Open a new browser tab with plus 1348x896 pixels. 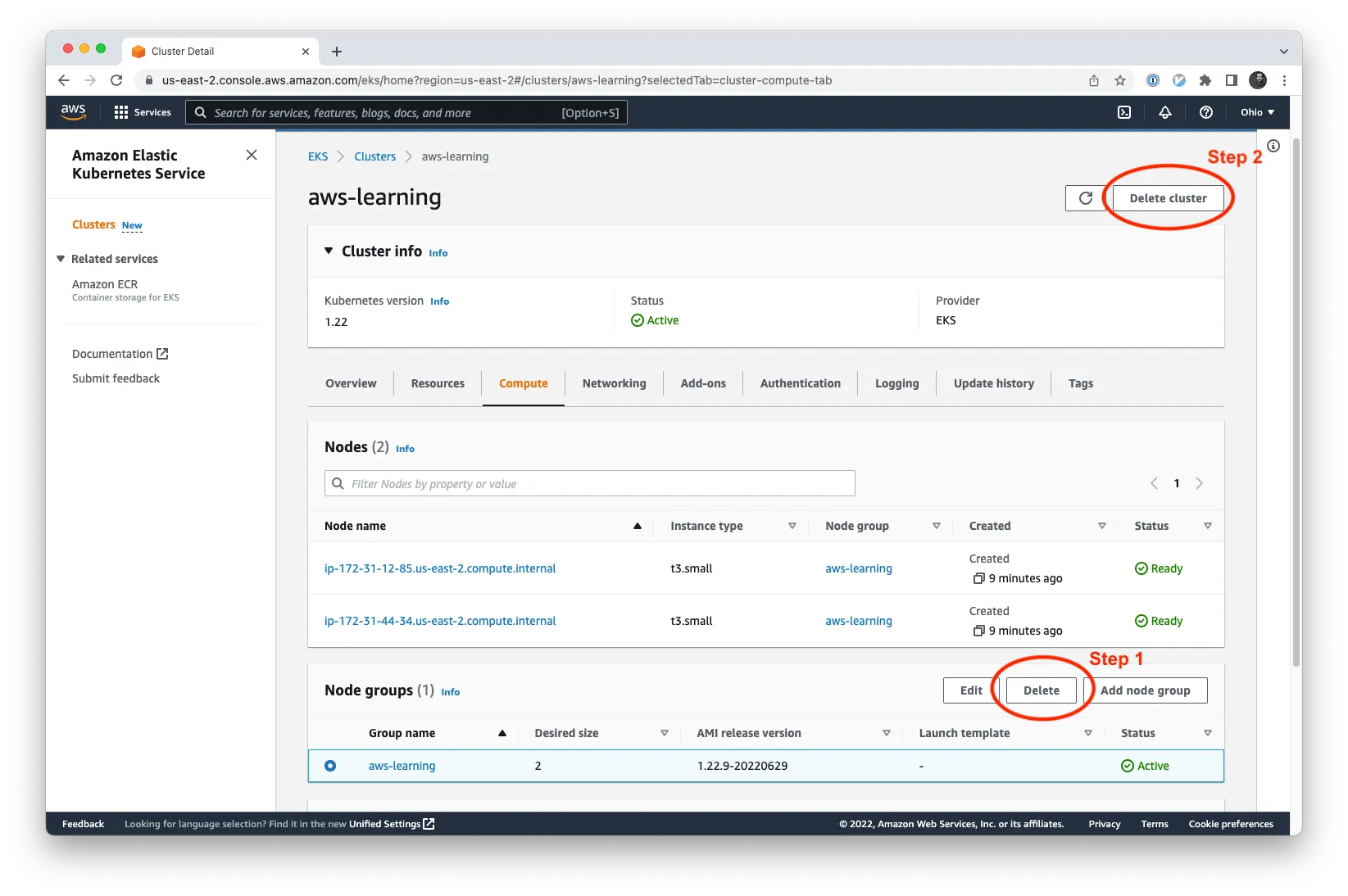[337, 52]
